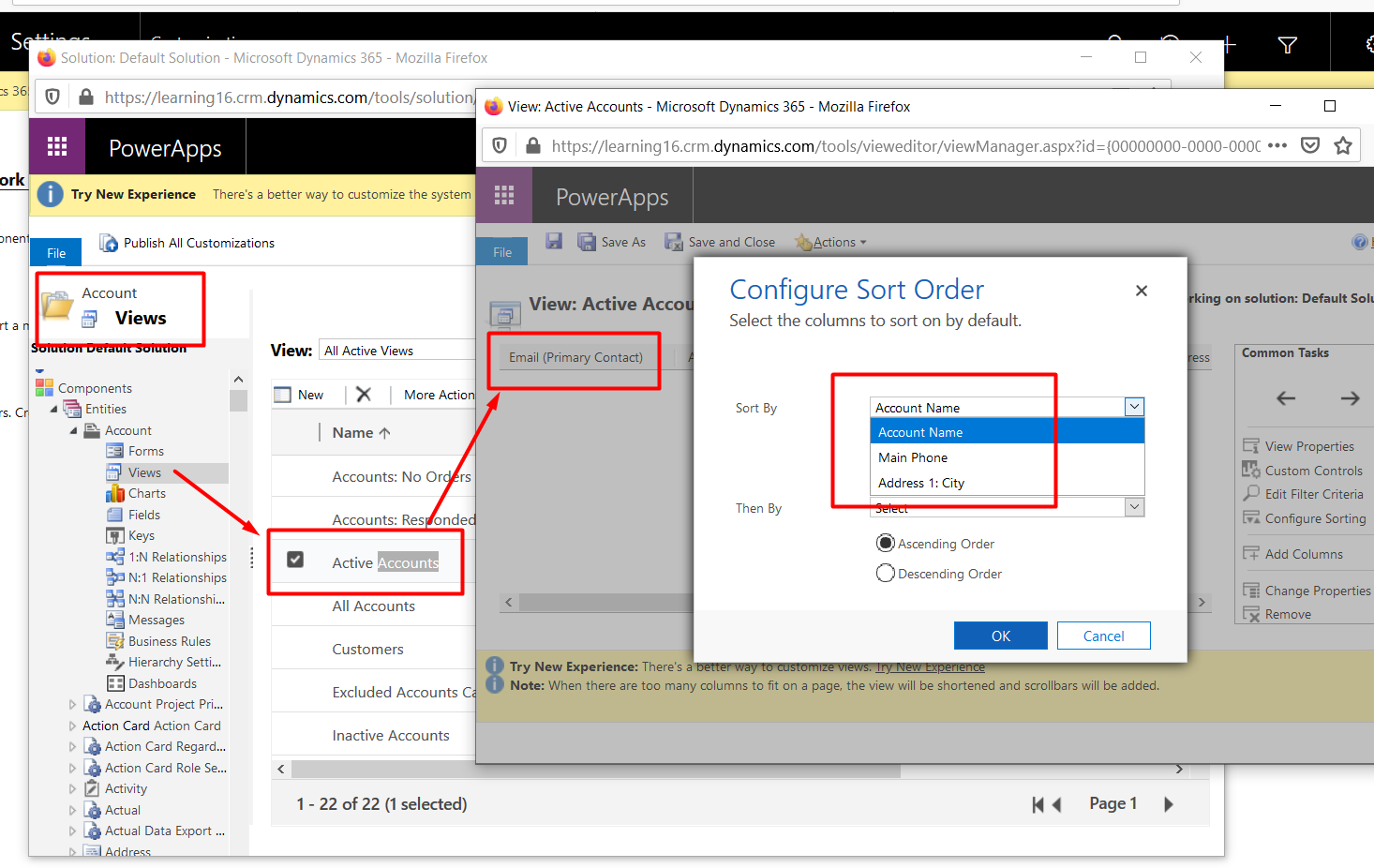Expand the Activity entity node
1374x868 pixels.
[x=72, y=789]
